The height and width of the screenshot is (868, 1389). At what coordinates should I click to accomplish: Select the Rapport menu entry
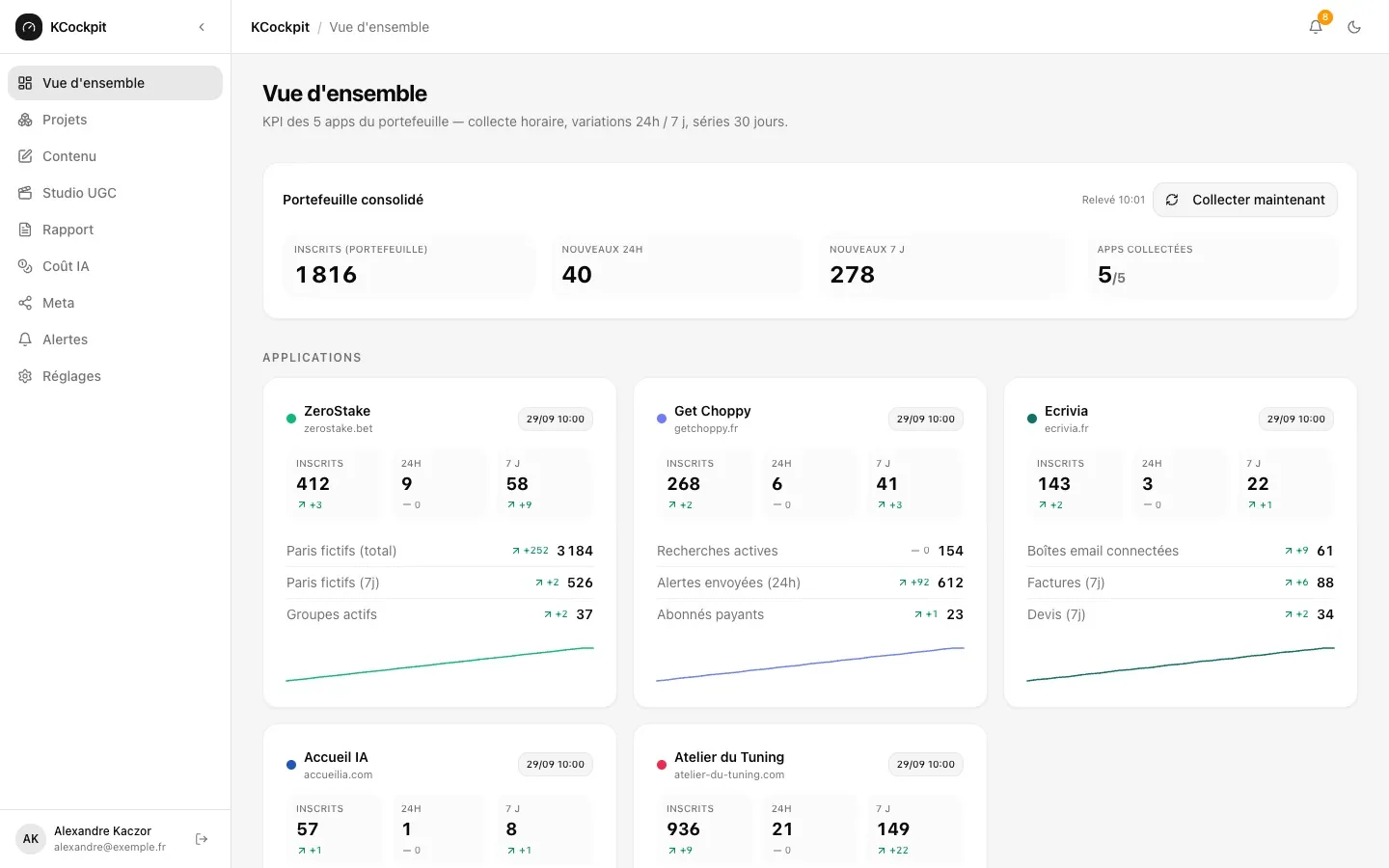point(115,230)
